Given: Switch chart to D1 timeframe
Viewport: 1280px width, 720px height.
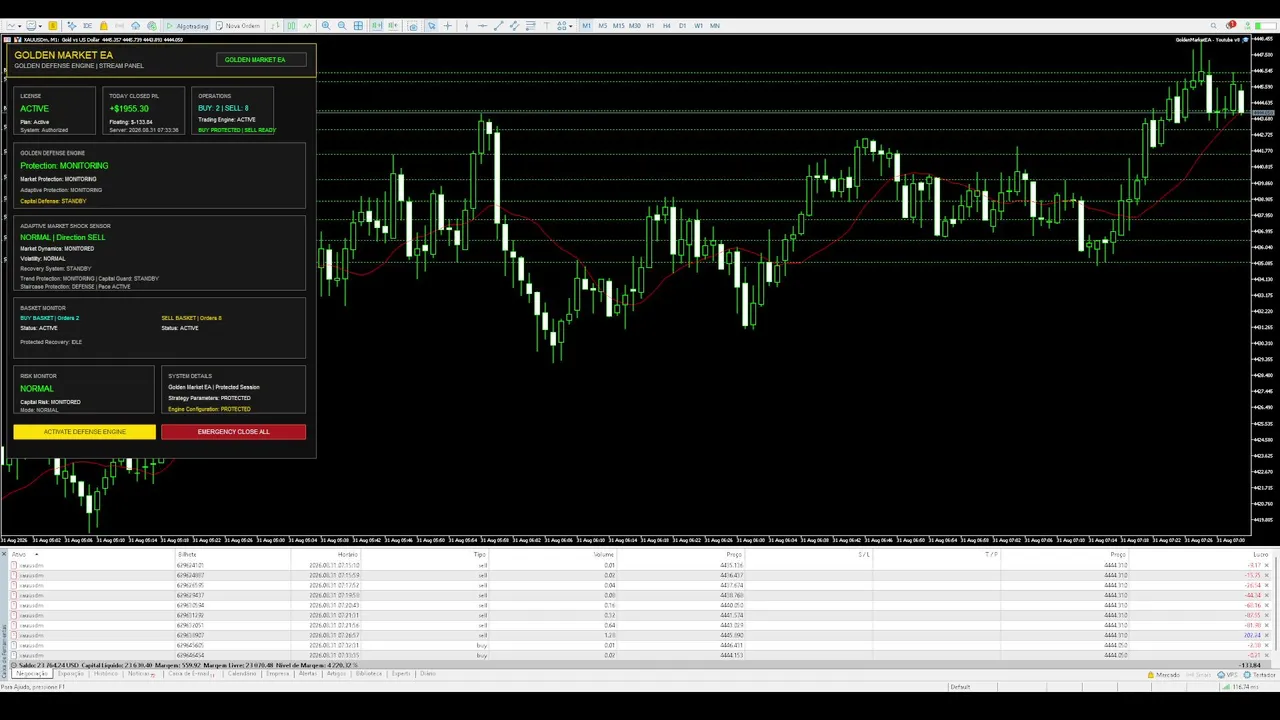Looking at the screenshot, I should click(x=683, y=25).
